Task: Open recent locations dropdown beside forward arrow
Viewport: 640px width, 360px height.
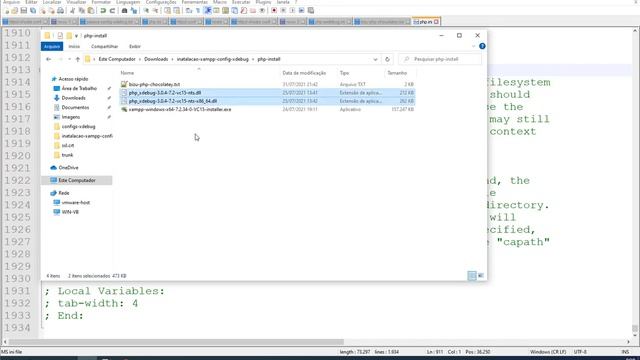Action: pos(69,59)
